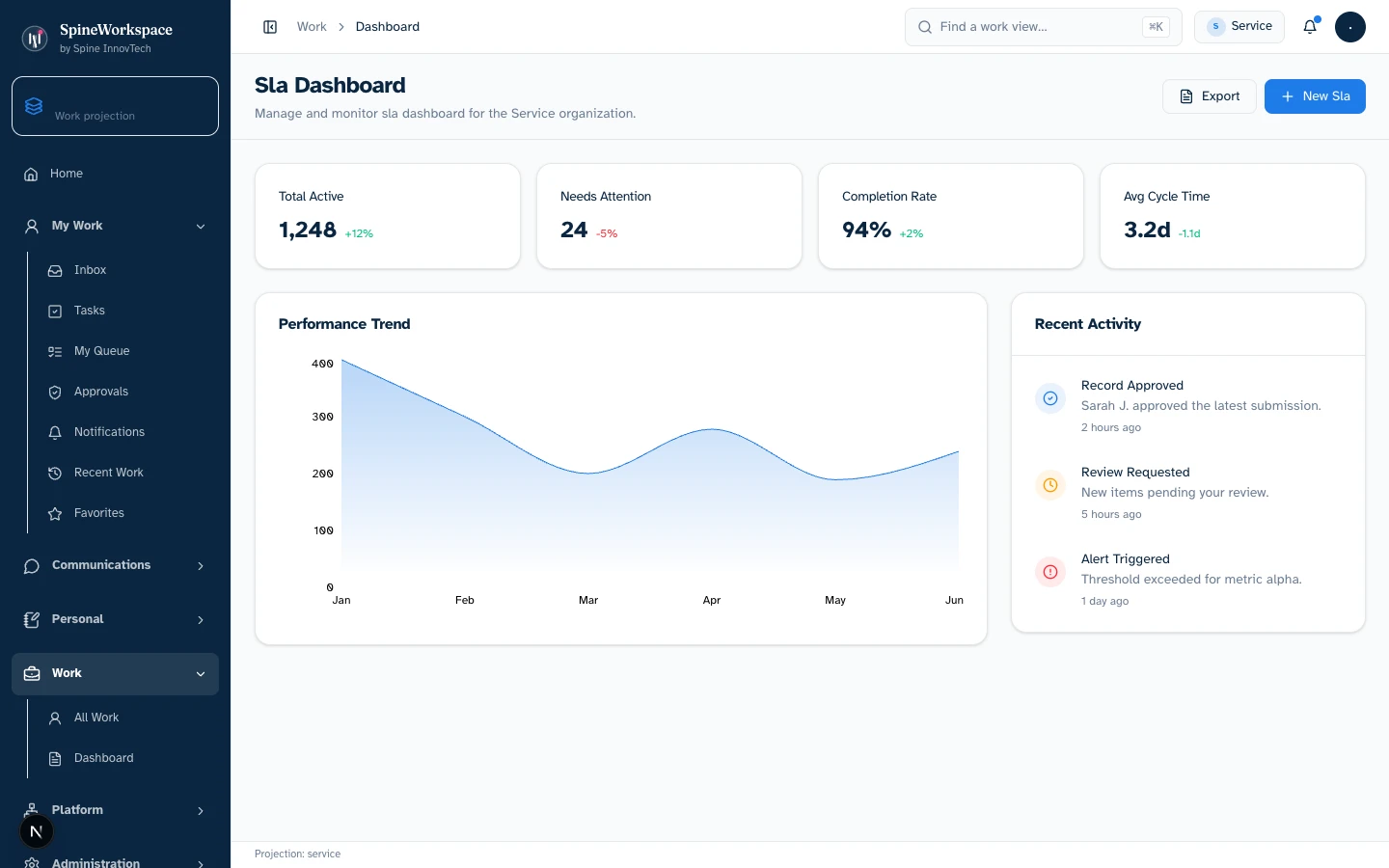This screenshot has height=868, width=1389.
Task: Click the Favorites star icon
Action: tap(55, 513)
